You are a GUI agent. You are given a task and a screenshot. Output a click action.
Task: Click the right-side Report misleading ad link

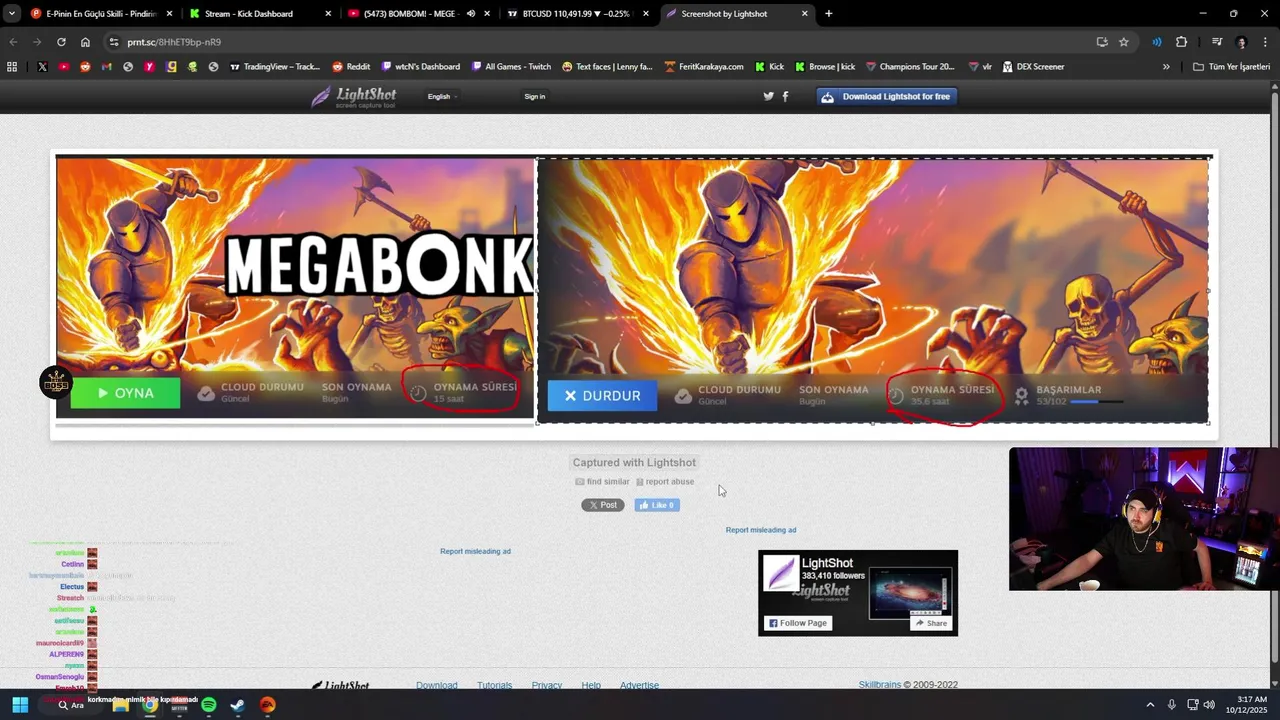tap(761, 530)
